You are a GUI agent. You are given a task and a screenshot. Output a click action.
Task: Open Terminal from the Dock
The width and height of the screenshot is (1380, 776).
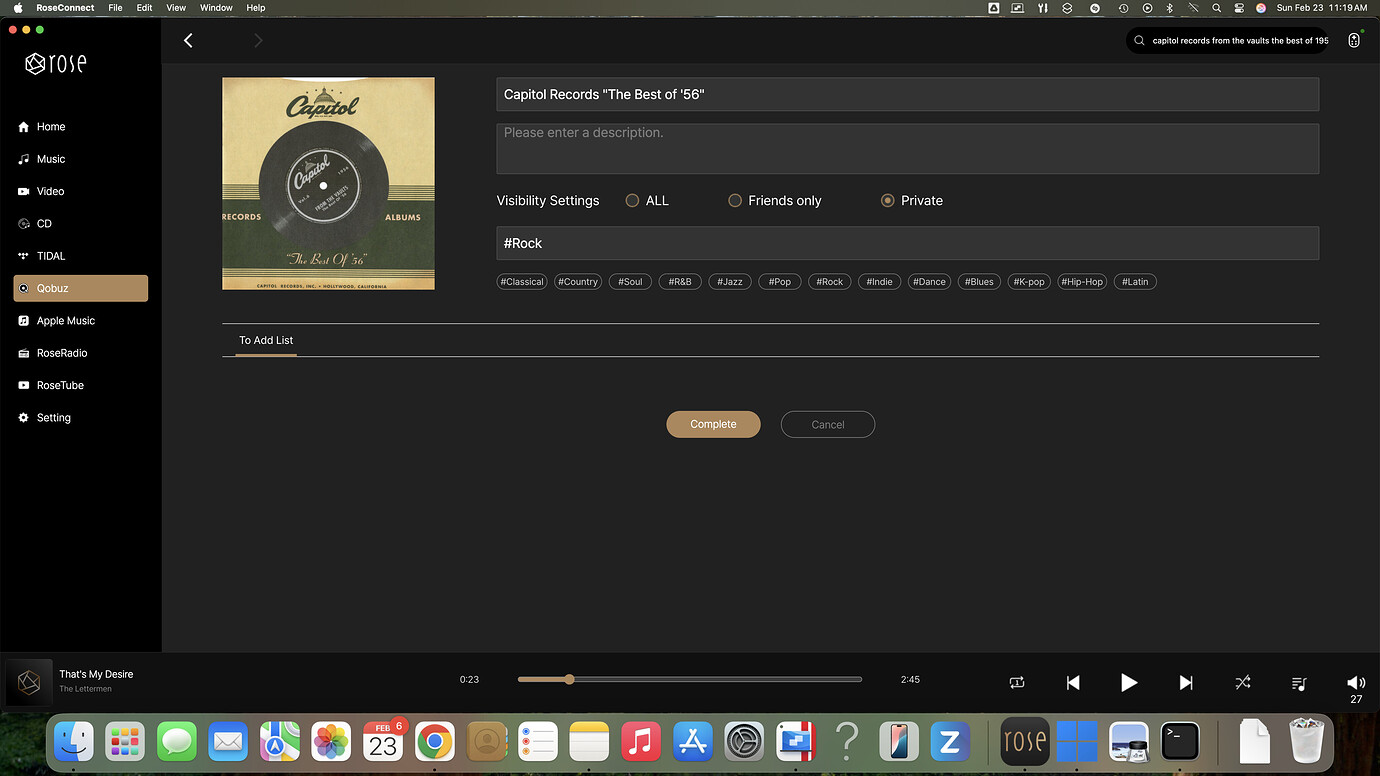(1180, 742)
